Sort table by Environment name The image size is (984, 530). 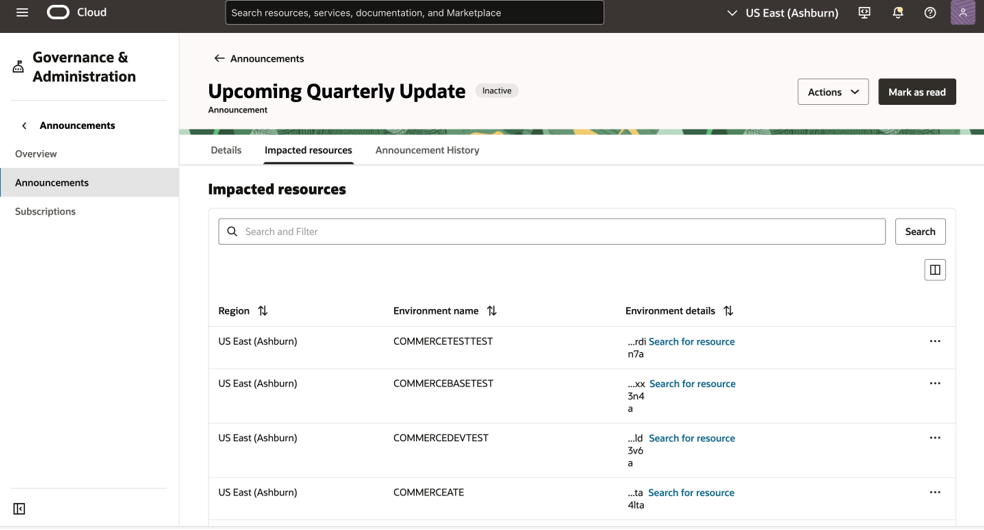coord(491,310)
